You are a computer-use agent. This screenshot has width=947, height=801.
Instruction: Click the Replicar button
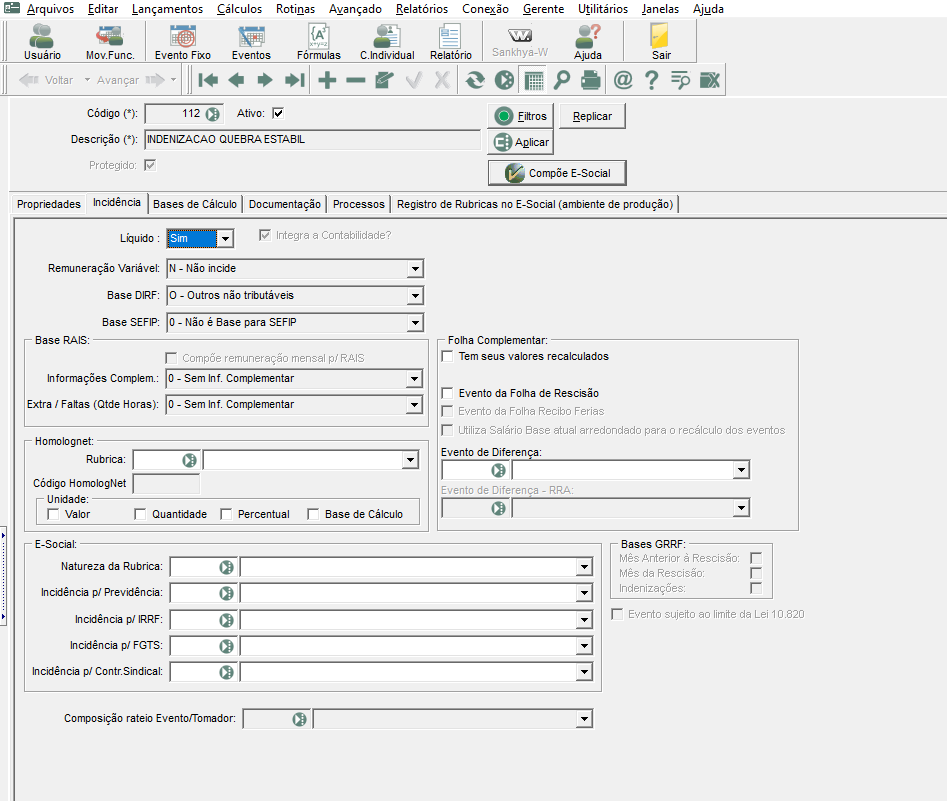(592, 116)
